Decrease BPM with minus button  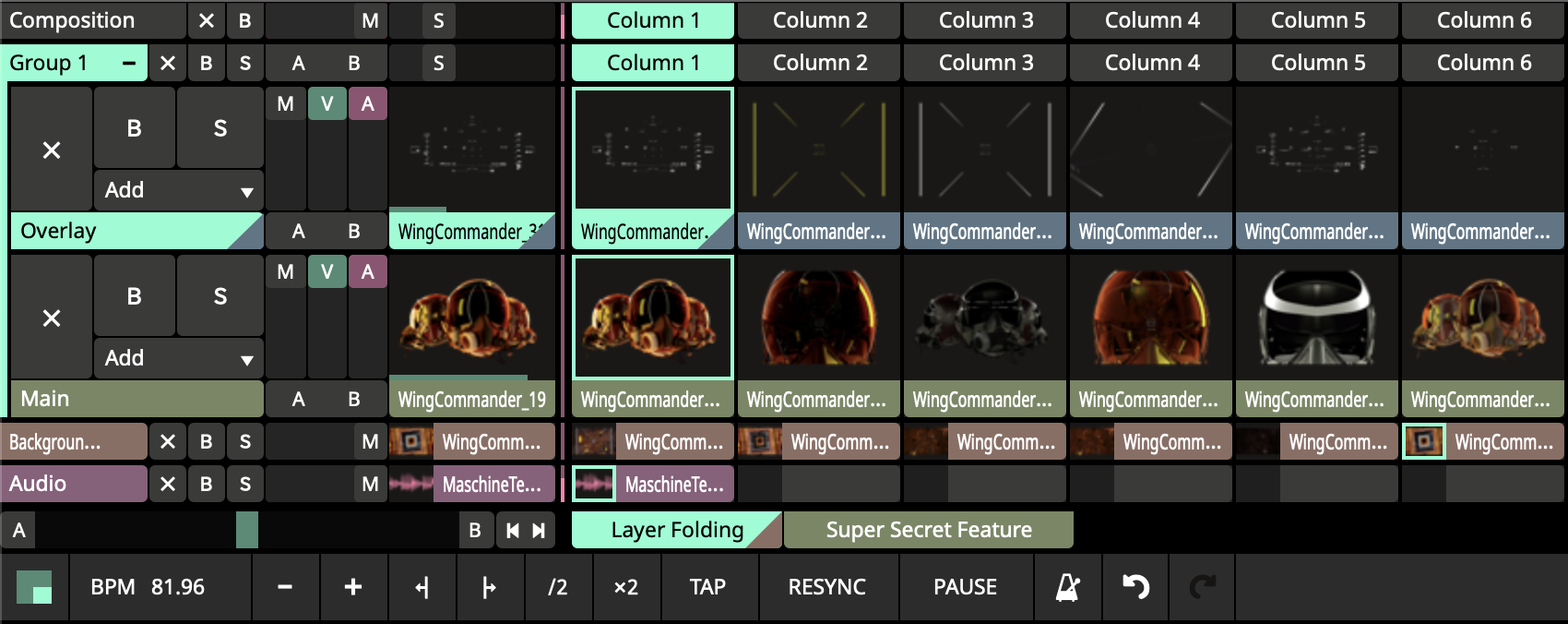pyautogui.click(x=285, y=587)
